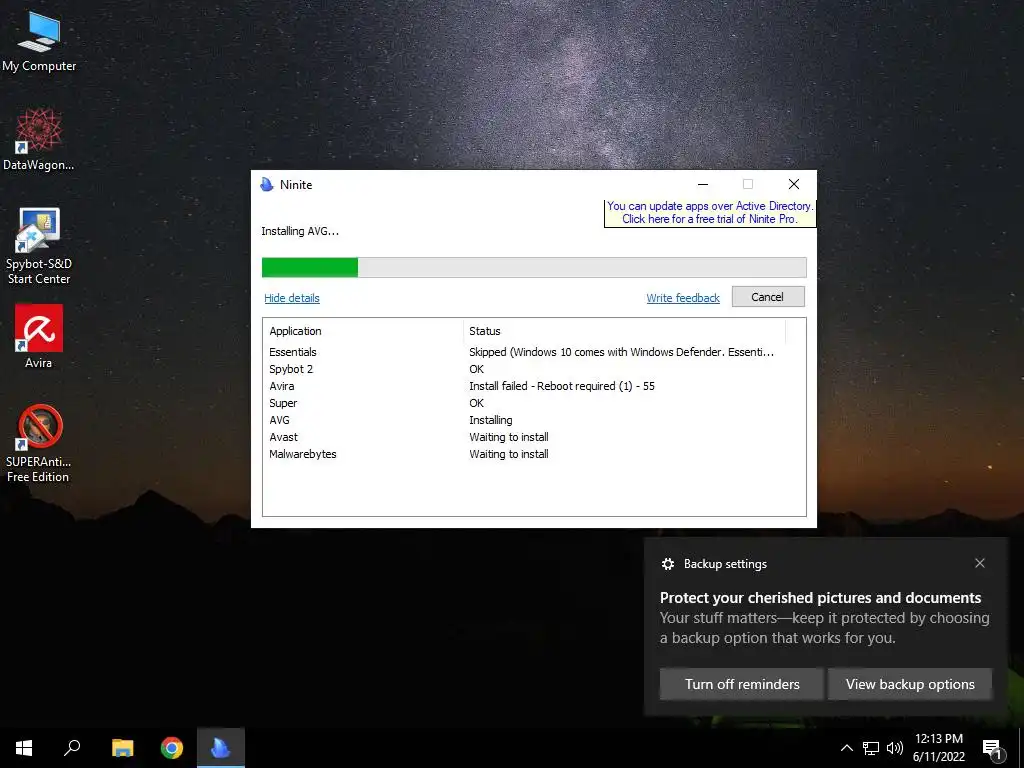This screenshot has width=1024, height=768.
Task: Click the Ninite Pro free trial banner
Action: [710, 213]
